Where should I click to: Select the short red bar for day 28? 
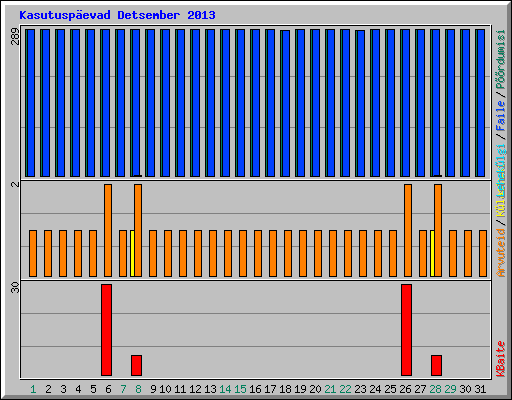(436, 365)
